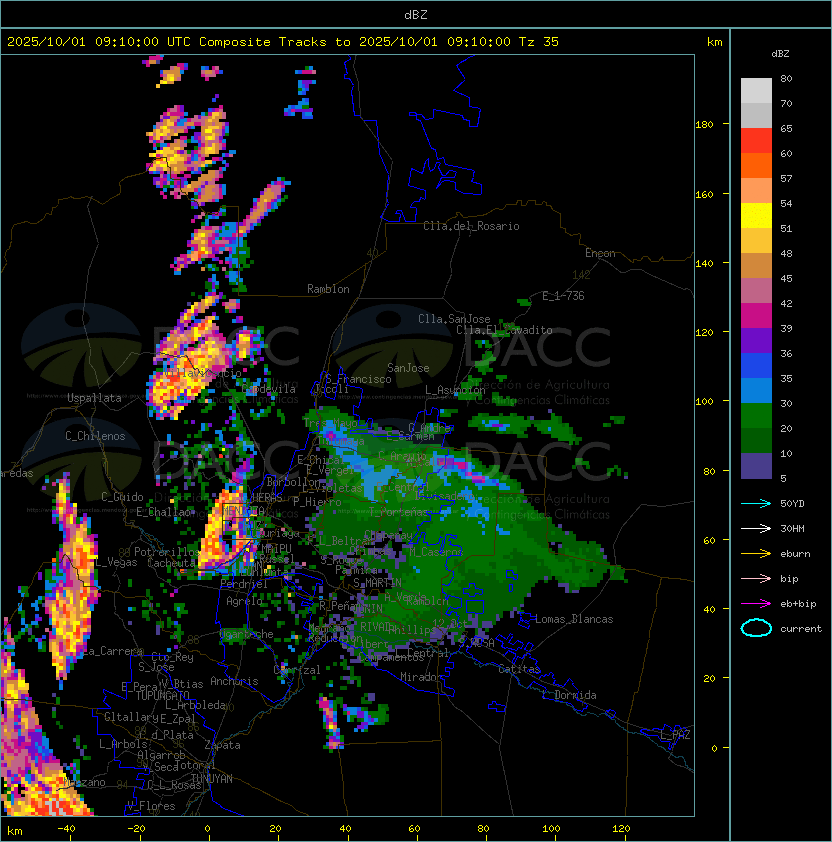This screenshot has height=842, width=832.
Task: Select the red 60-65 dBZ color band
Action: 756,141
